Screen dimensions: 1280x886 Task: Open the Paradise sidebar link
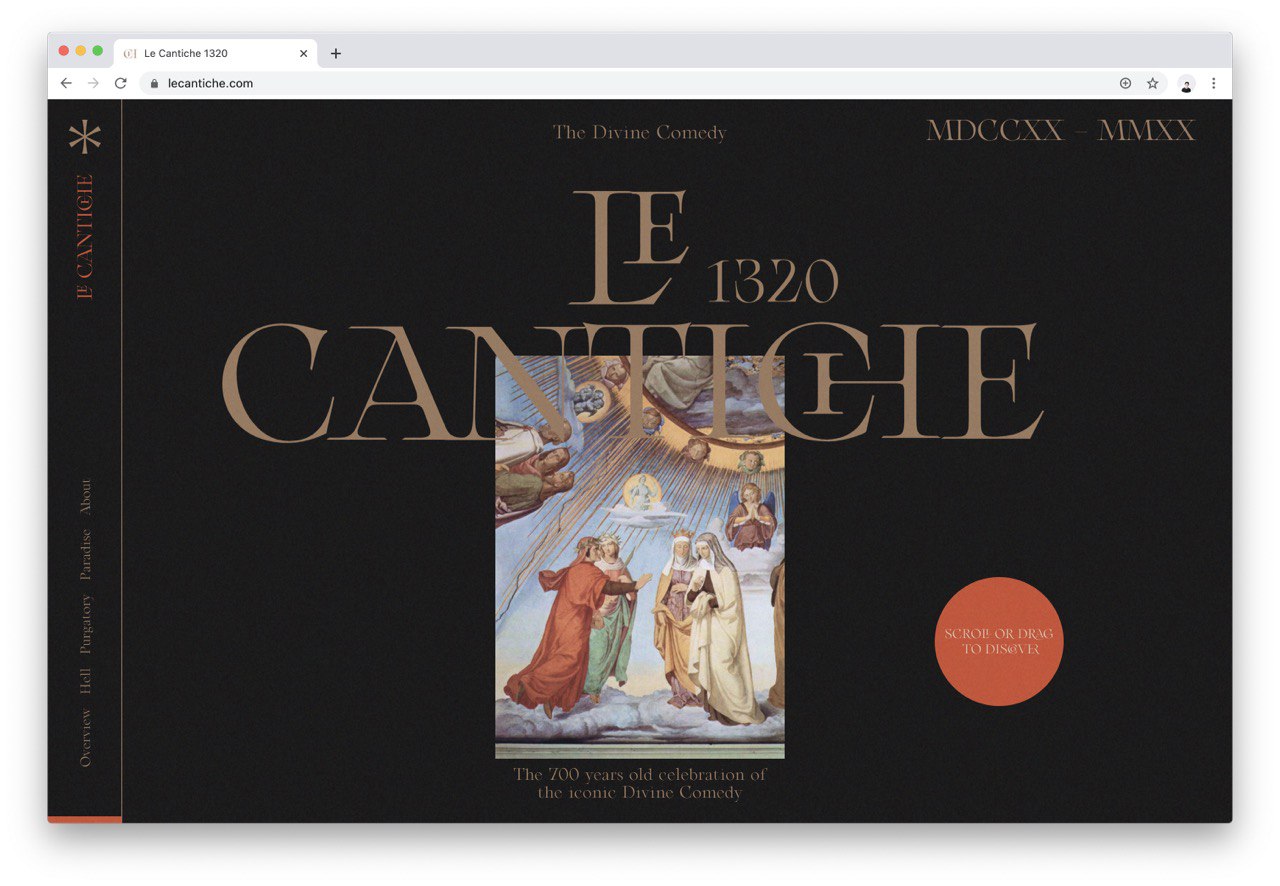[86, 554]
